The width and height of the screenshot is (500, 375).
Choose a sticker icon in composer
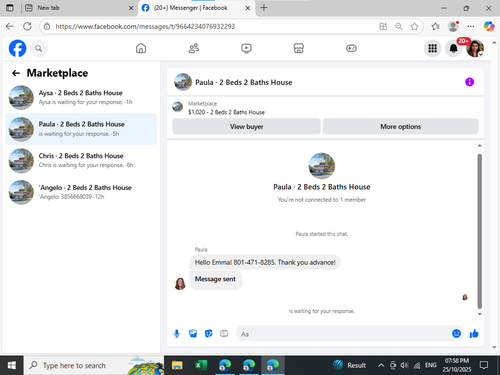pyautogui.click(x=209, y=333)
